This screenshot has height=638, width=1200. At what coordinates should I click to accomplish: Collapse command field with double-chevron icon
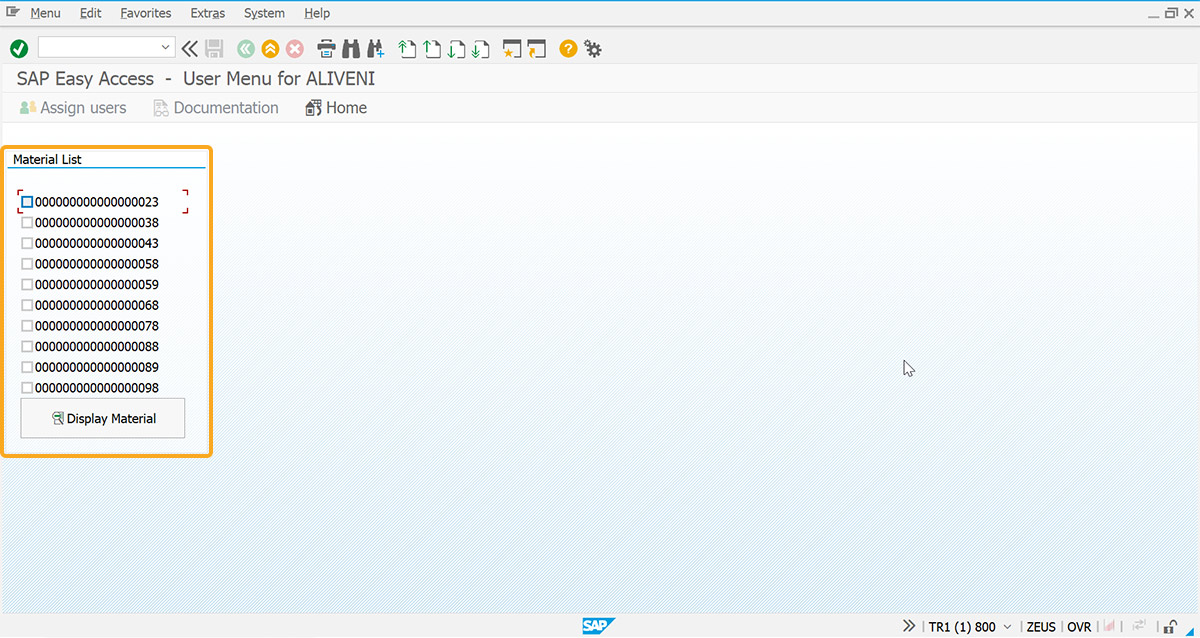190,48
